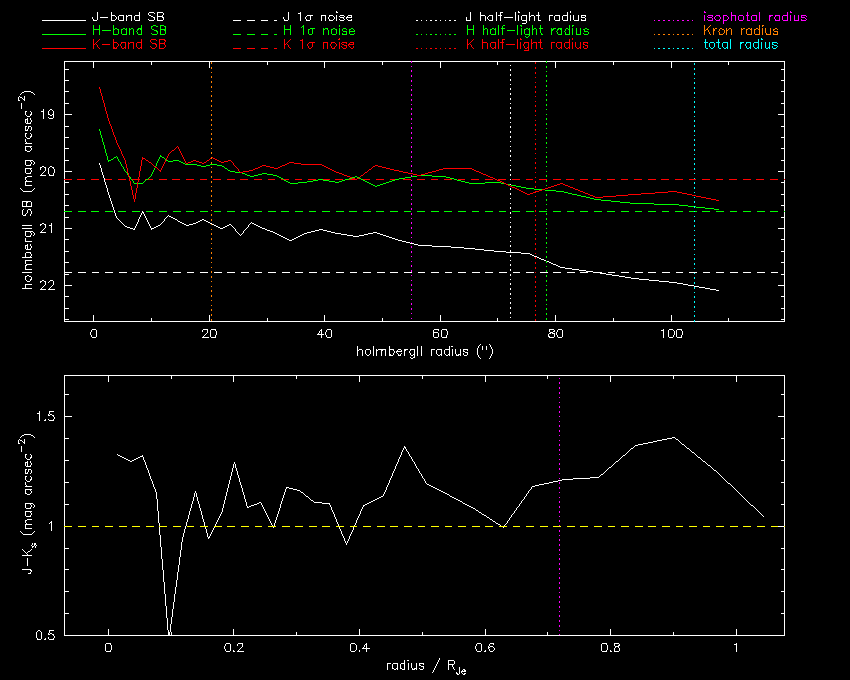Click the J half-light radius legend label
This screenshot has height=680, width=850.
(x=527, y=18)
